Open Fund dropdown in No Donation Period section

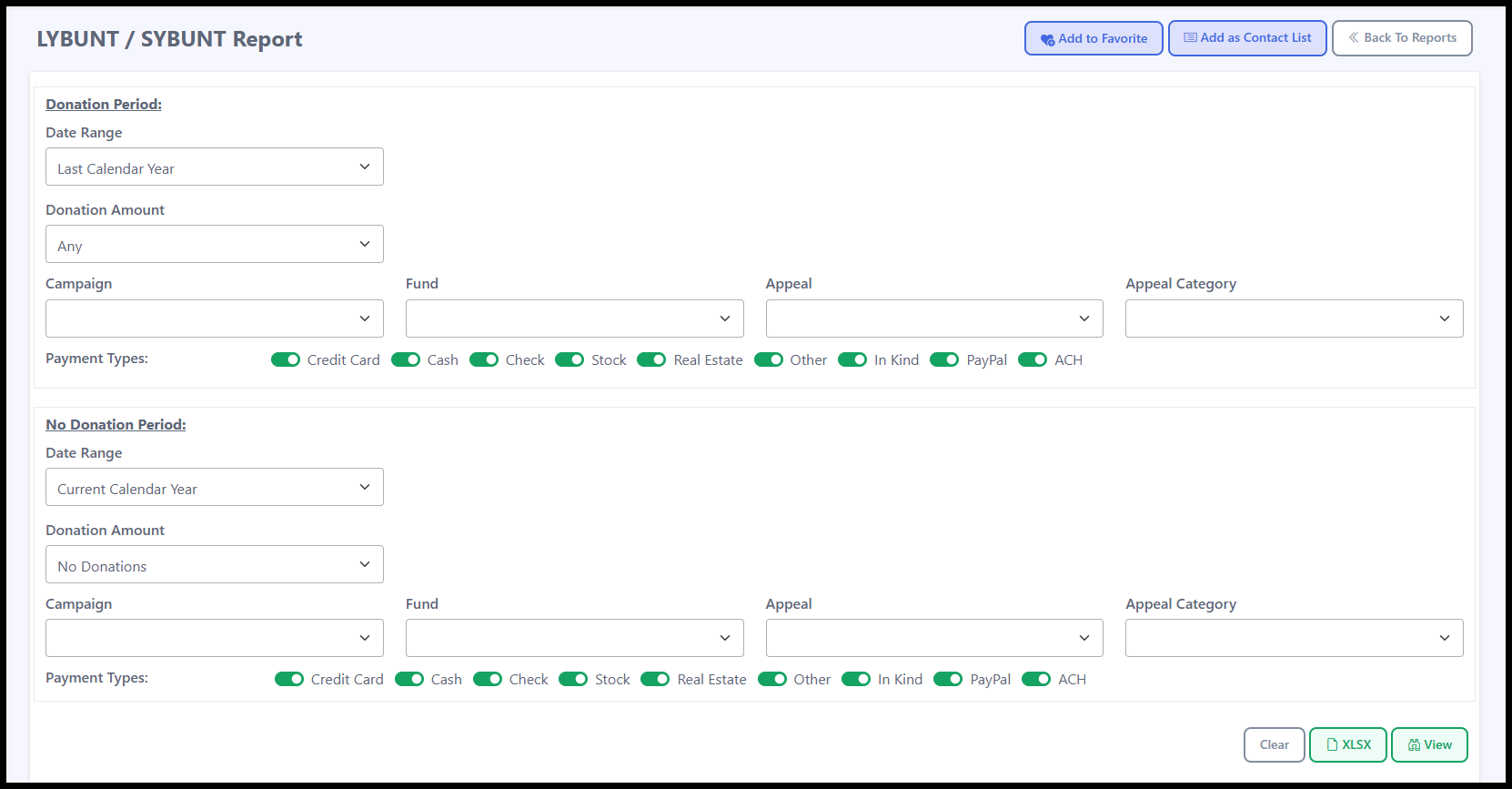pyautogui.click(x=575, y=638)
